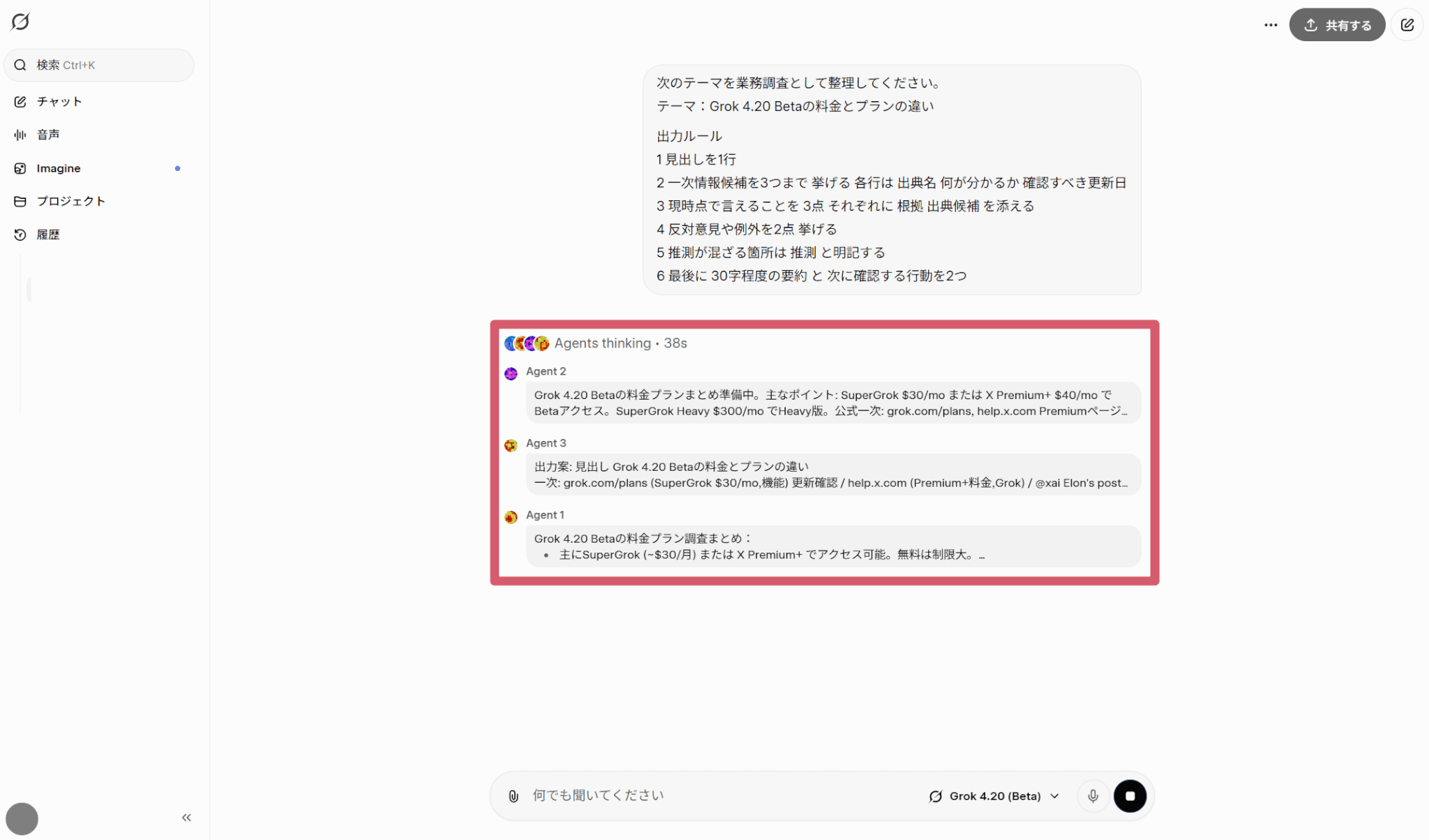Click the paperclip attach file icon
Viewport: 1429px width, 840px height.
coord(514,796)
